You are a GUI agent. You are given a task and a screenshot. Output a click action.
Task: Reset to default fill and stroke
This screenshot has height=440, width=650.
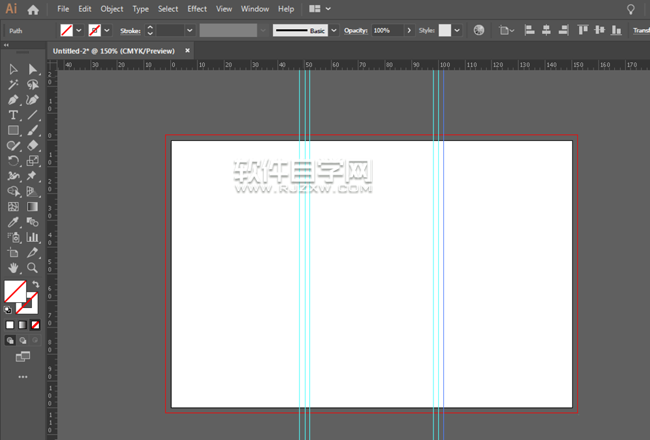8,309
